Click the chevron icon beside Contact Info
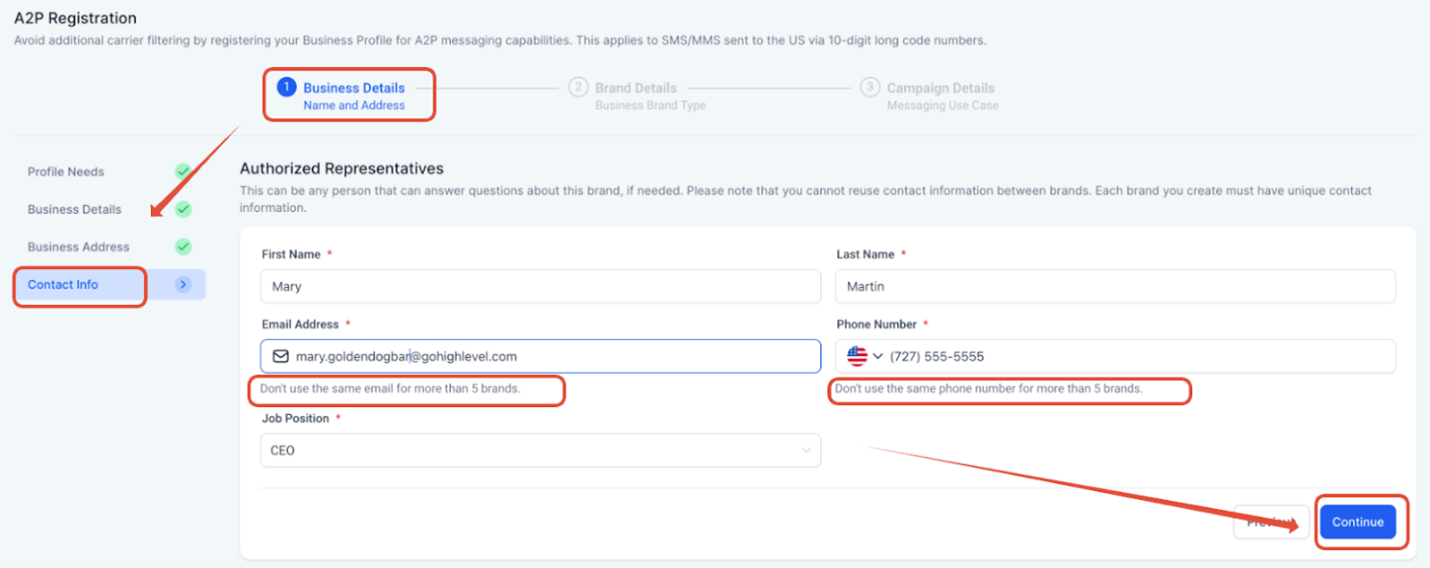The image size is (1430, 568). (183, 285)
